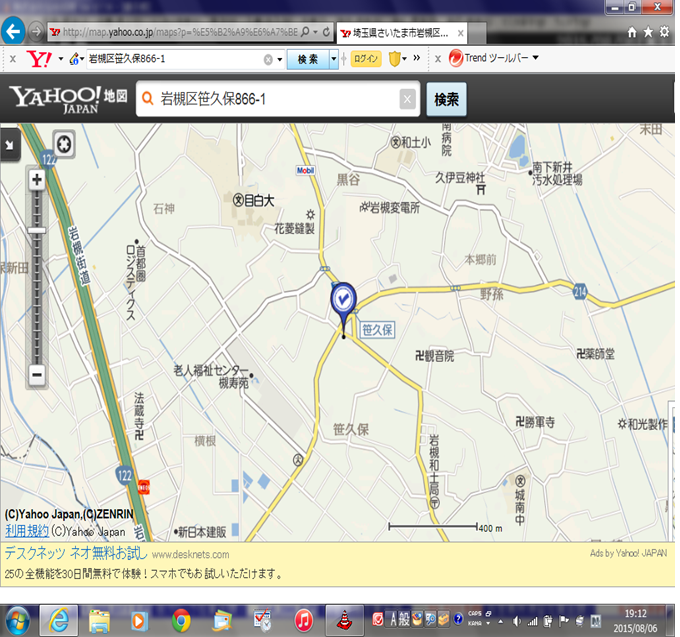The height and width of the screenshot is (637, 680).
Task: Open favorites with the star icon
Action: coord(648,32)
